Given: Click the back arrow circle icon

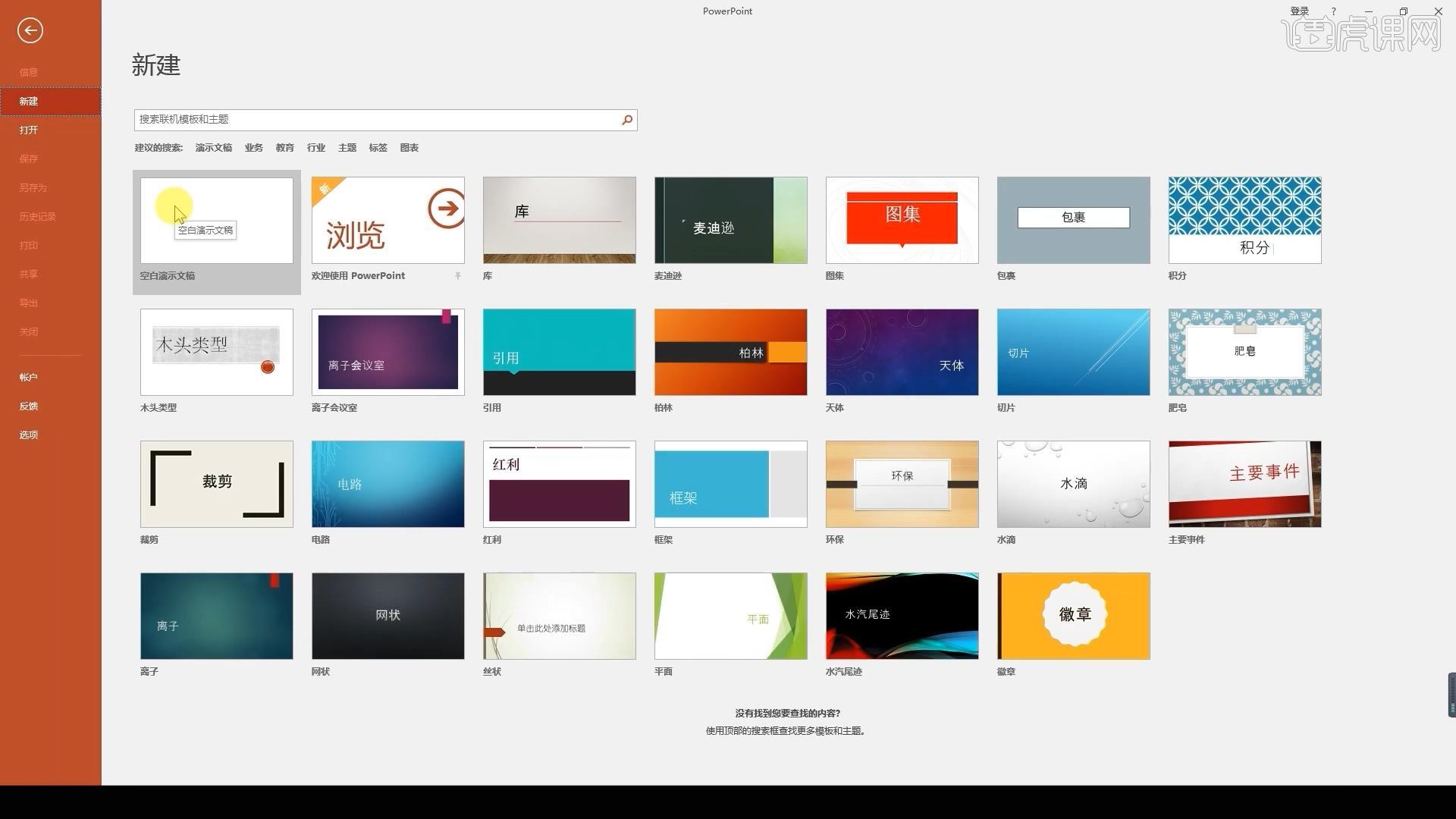Looking at the screenshot, I should click(x=30, y=30).
